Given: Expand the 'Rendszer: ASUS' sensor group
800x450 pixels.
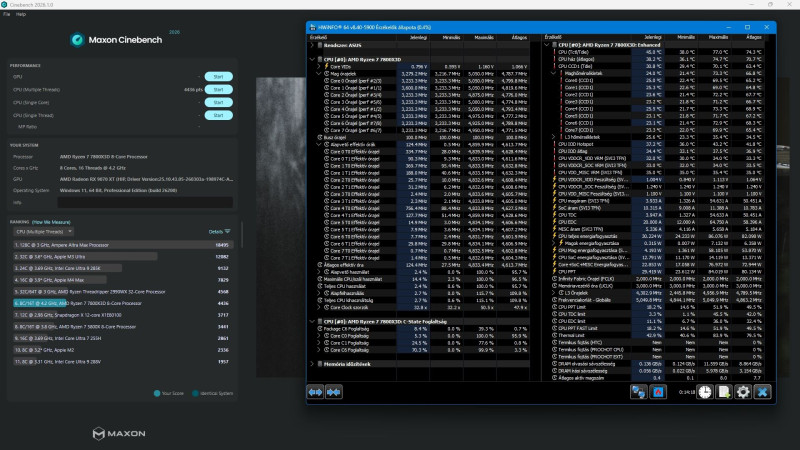Looking at the screenshot, I should (x=312, y=45).
